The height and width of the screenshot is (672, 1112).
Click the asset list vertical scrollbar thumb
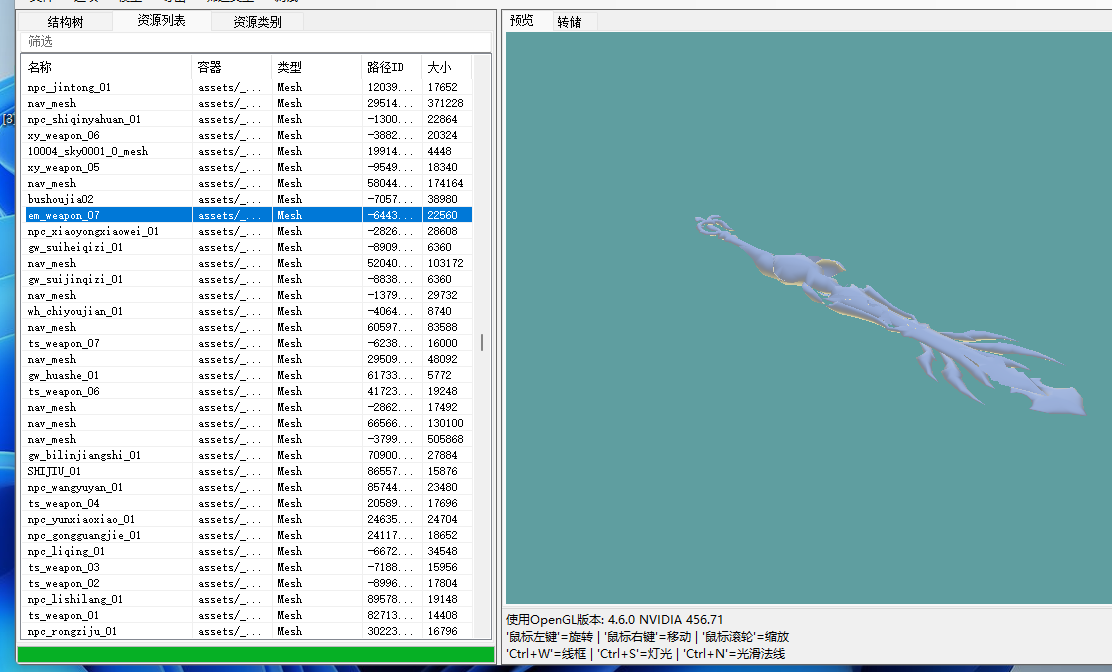click(482, 342)
